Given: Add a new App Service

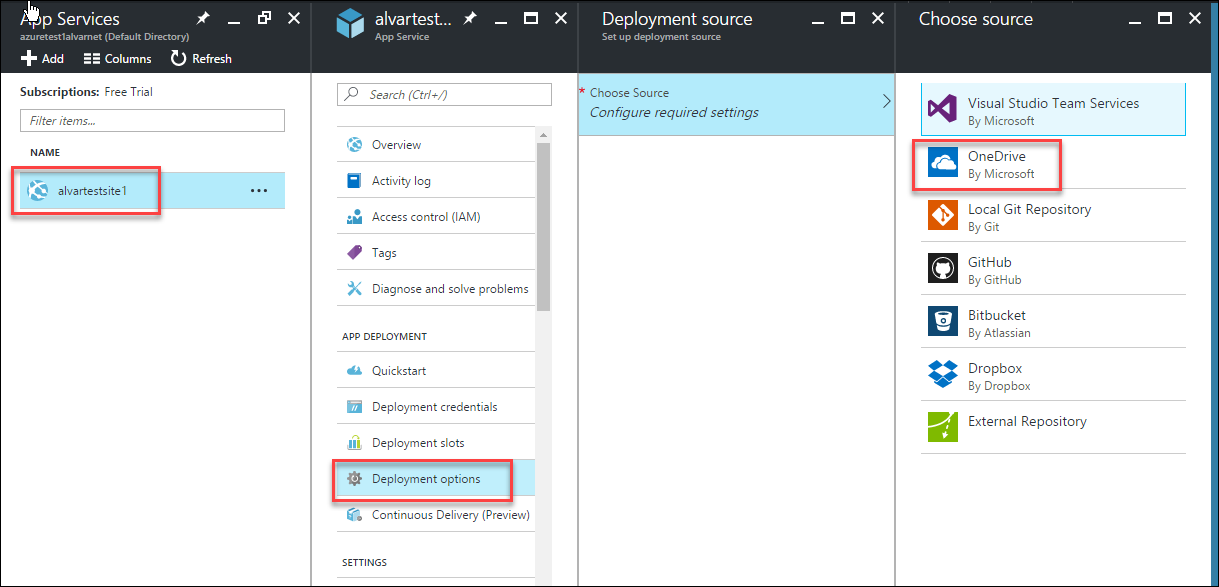Looking at the screenshot, I should (42, 59).
